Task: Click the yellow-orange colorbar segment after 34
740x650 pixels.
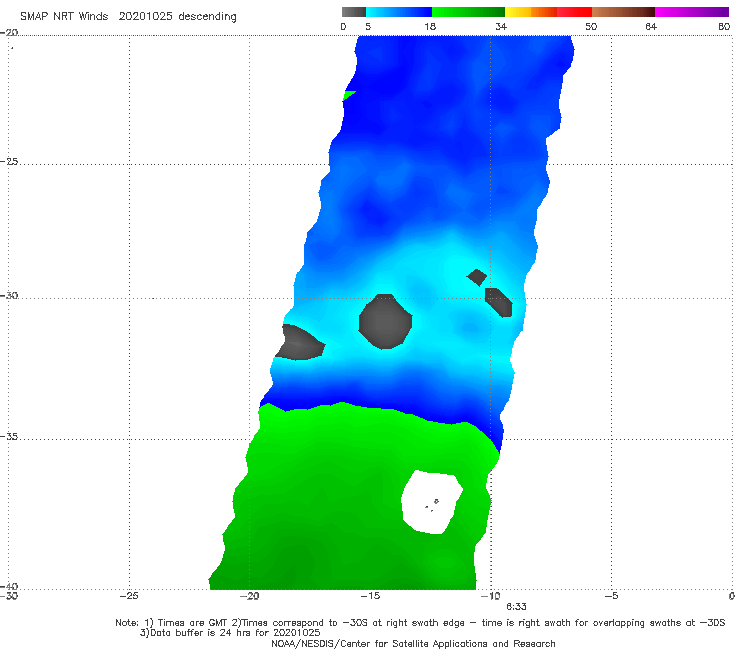Action: point(531,12)
